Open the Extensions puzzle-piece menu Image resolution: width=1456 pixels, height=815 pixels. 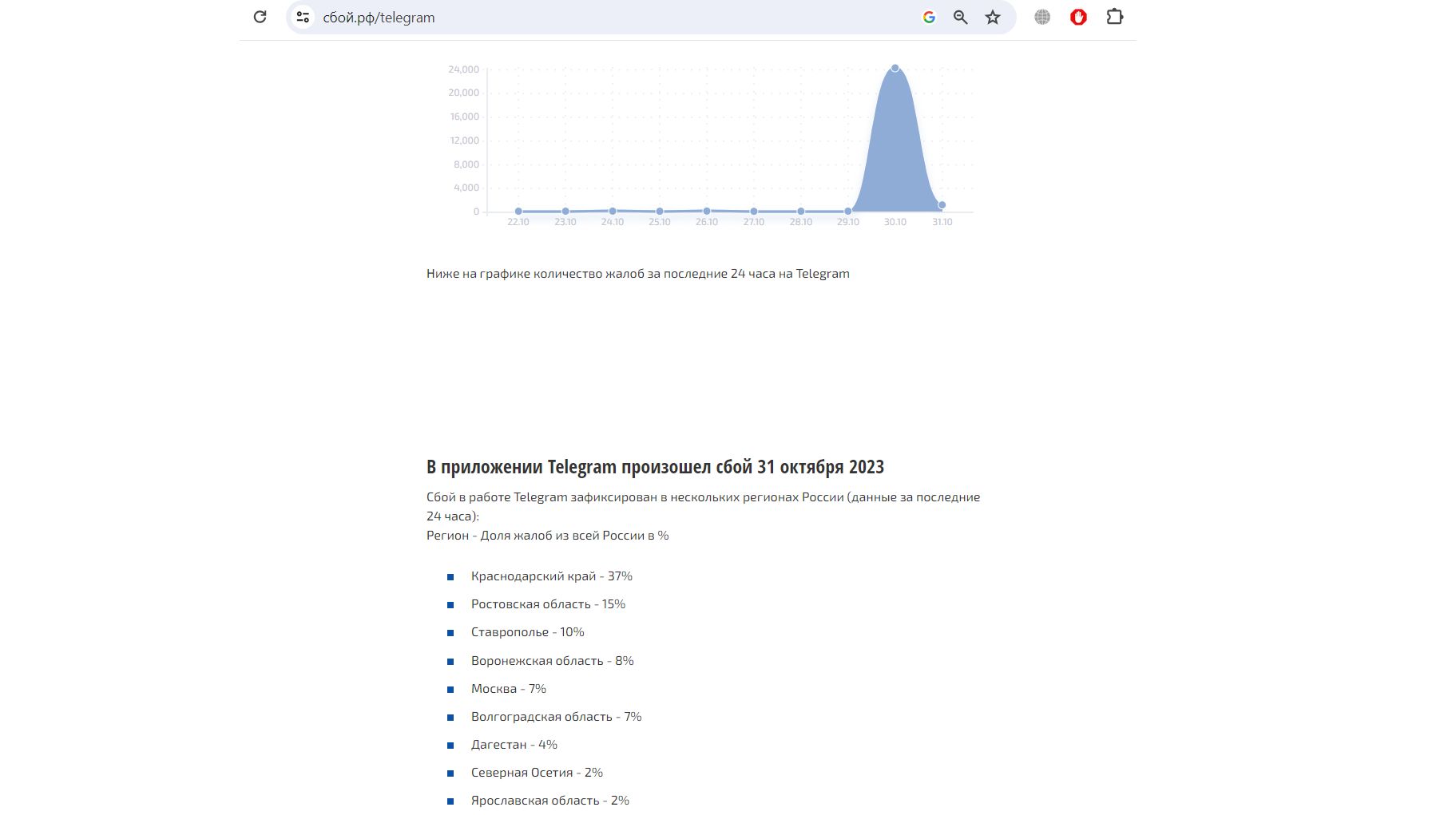[x=1114, y=17]
